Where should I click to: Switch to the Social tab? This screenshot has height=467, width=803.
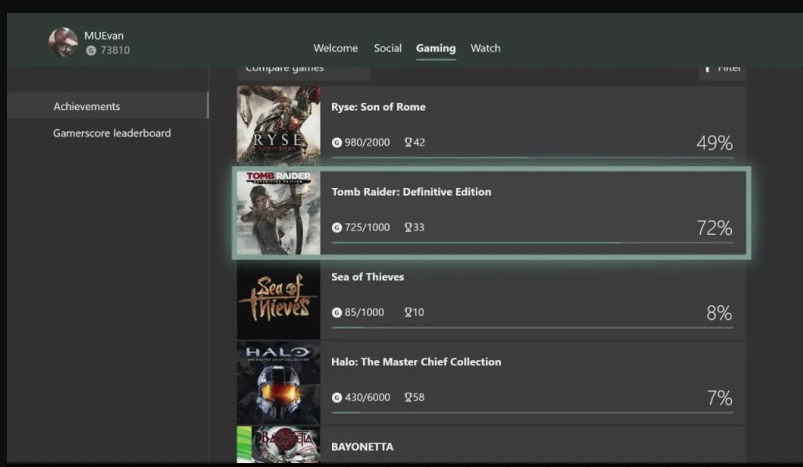pyautogui.click(x=388, y=48)
